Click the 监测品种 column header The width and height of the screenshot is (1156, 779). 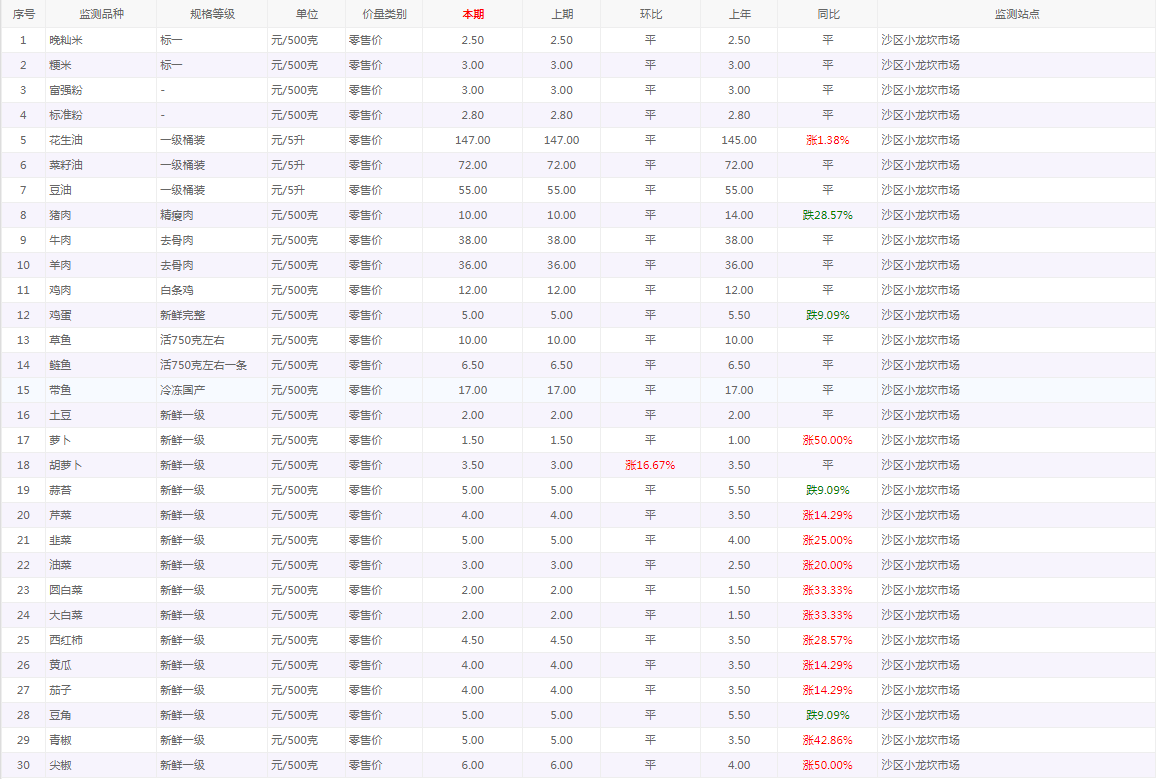point(99,14)
